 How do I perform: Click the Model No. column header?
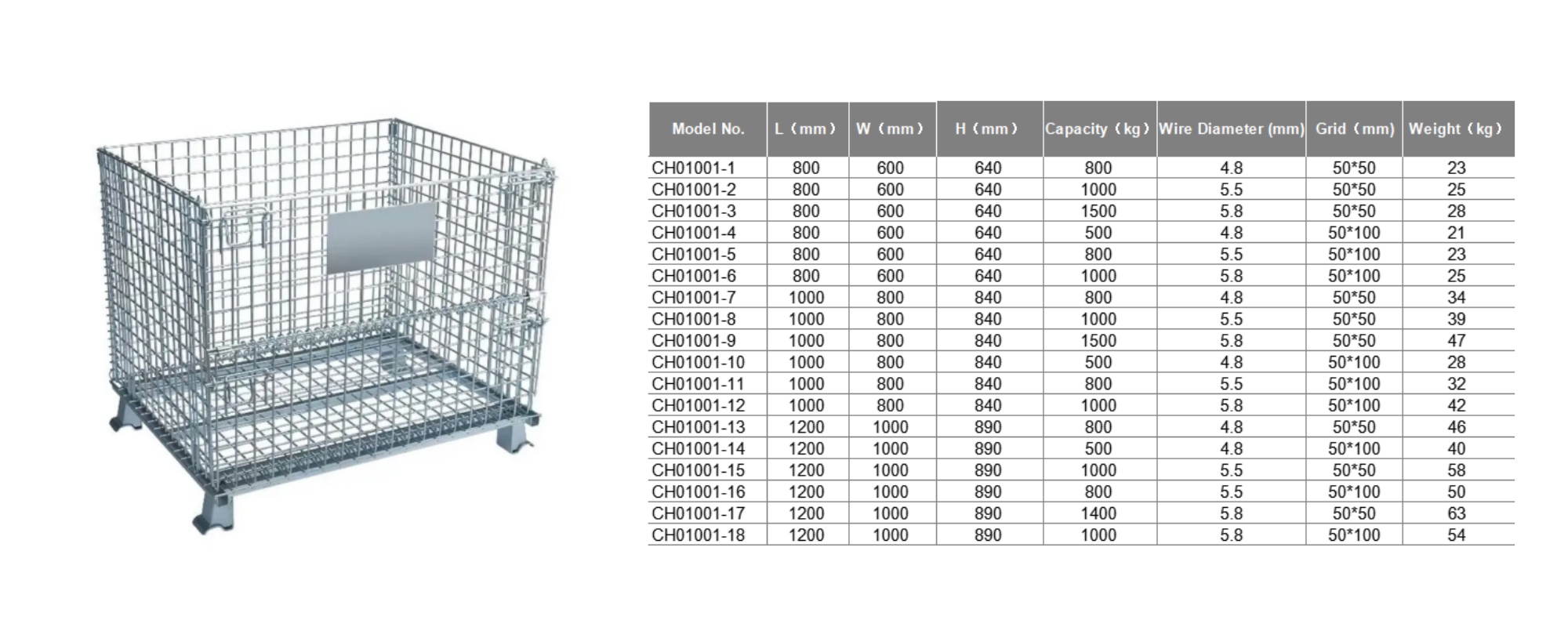[708, 129]
